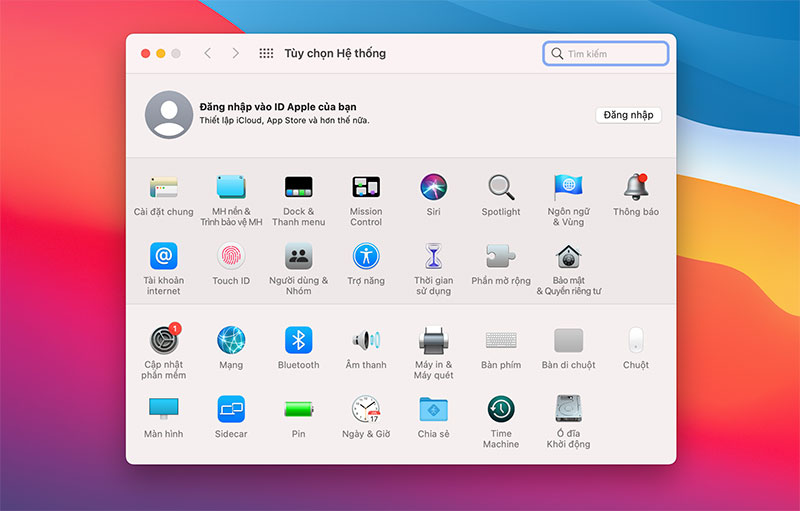Viewport: 800px width, 511px height.
Task: Go back with the left chevron
Action: [208, 53]
